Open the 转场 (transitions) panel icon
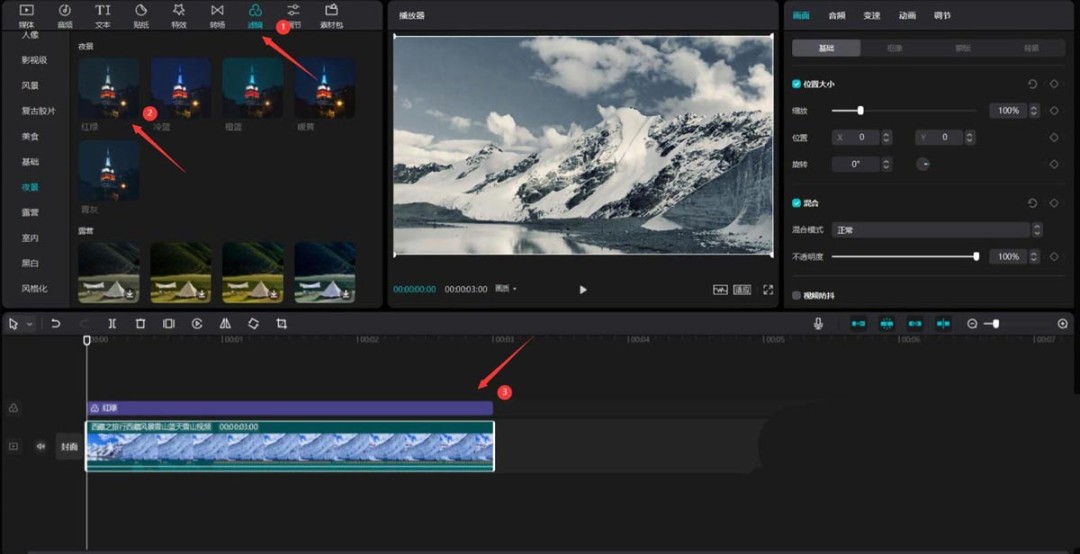Viewport: 1080px width, 554px height. 217,14
